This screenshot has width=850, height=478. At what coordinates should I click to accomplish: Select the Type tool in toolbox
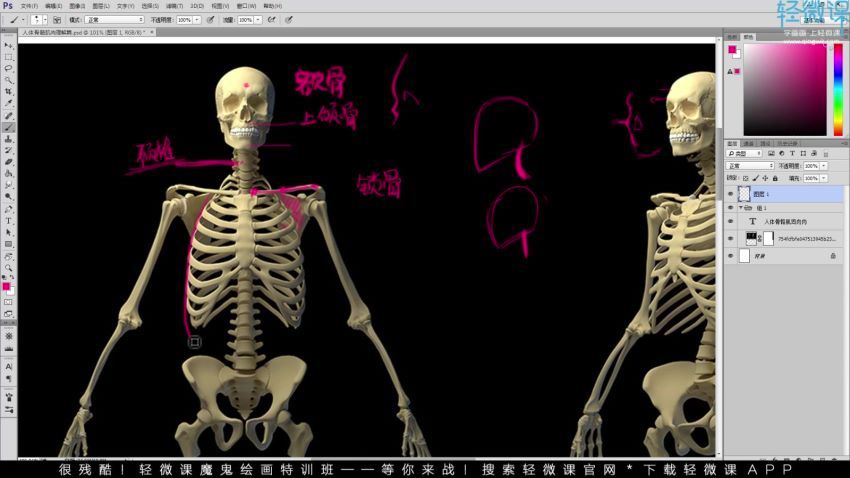tap(8, 221)
